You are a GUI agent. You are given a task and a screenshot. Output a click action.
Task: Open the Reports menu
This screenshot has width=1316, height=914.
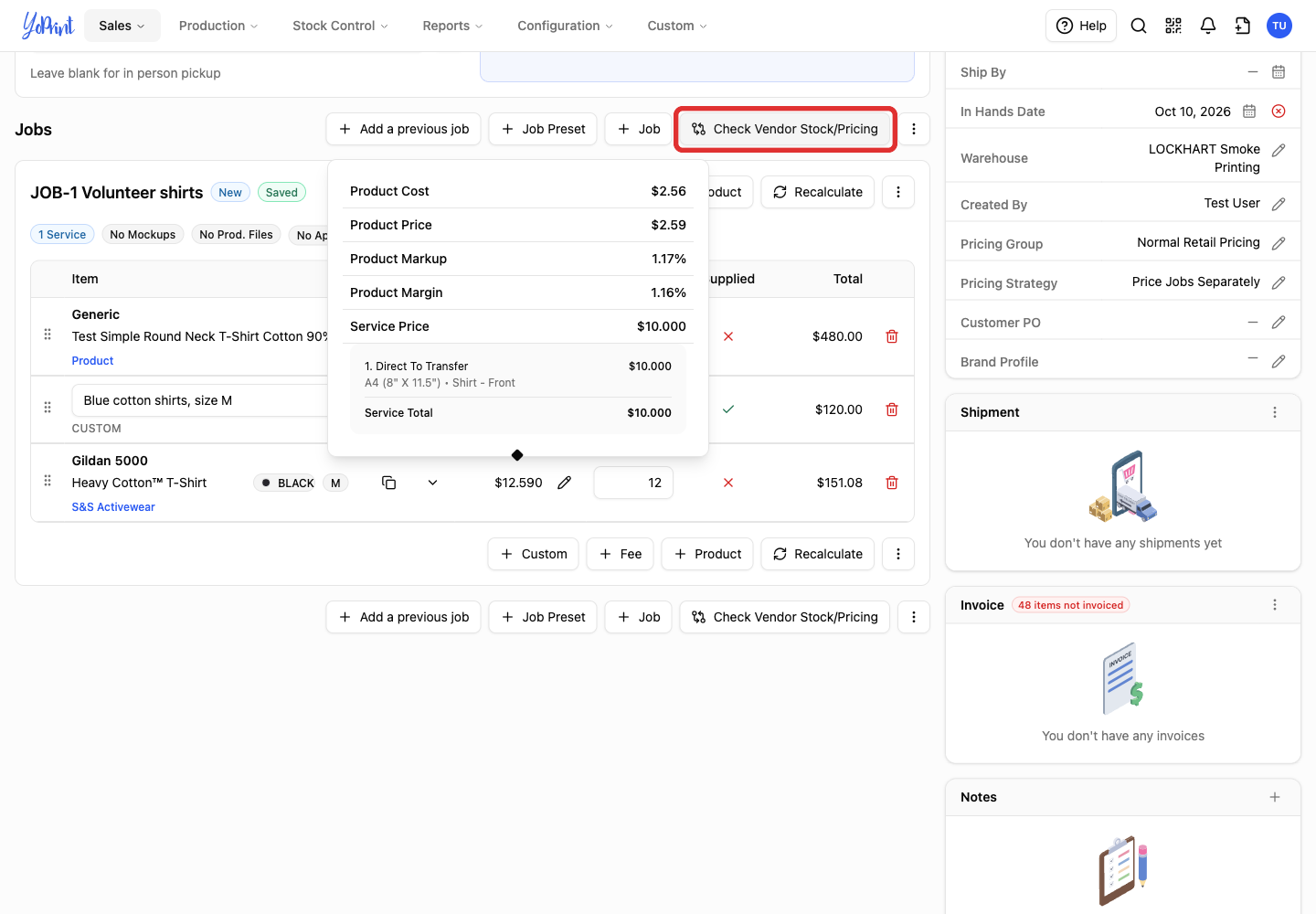point(452,26)
